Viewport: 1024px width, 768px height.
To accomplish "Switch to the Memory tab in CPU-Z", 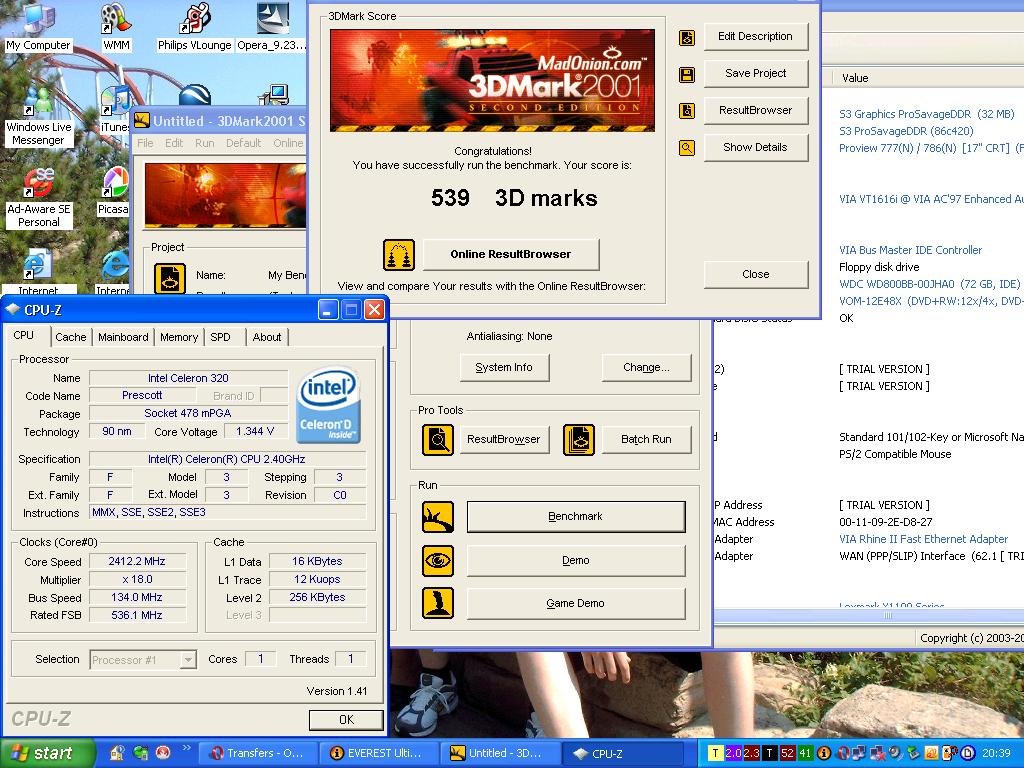I will (179, 337).
